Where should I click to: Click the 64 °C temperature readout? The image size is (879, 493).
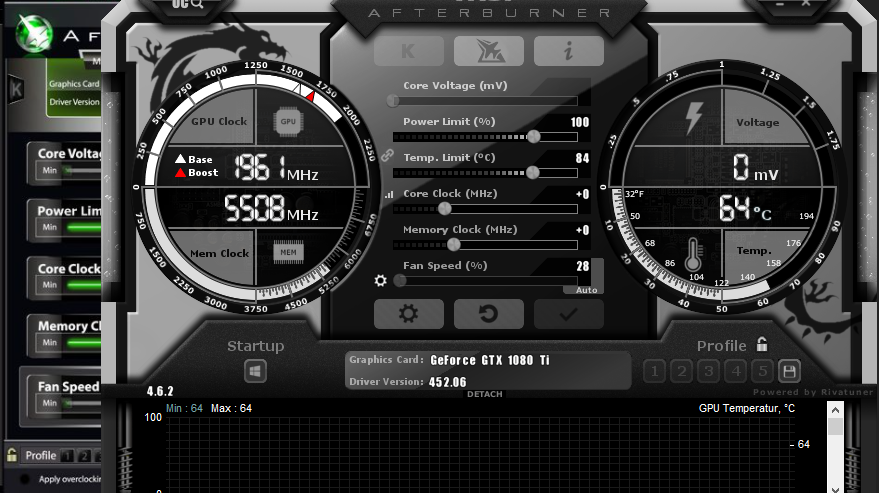(x=746, y=209)
